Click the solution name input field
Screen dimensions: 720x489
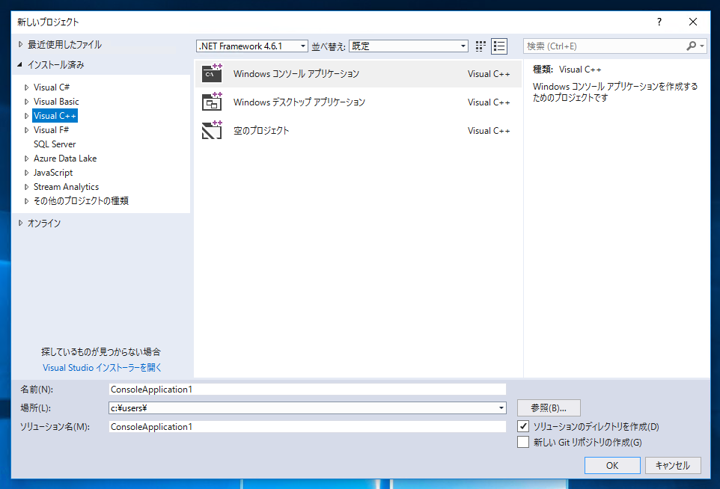(307, 427)
